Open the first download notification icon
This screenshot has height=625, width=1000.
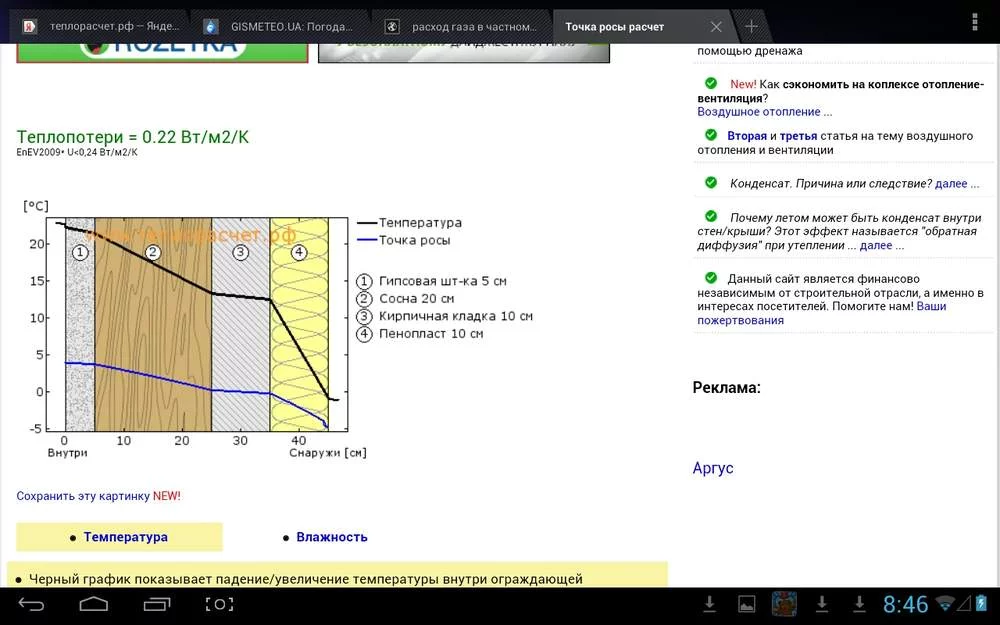click(x=709, y=603)
